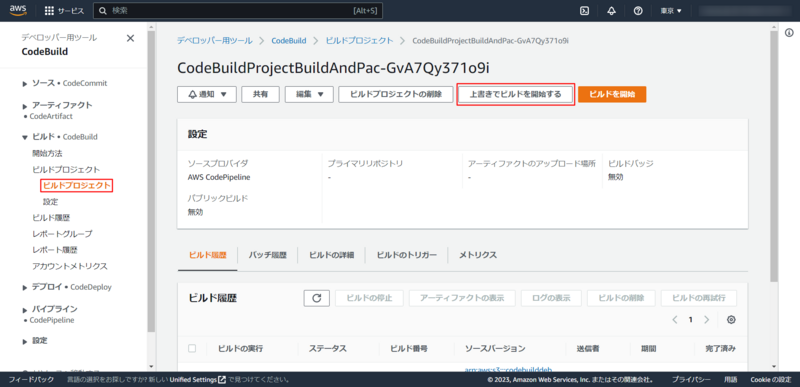This screenshot has width=800, height=387.
Task: Switch to バッチ履歴 tab
Action: [x=267, y=255]
